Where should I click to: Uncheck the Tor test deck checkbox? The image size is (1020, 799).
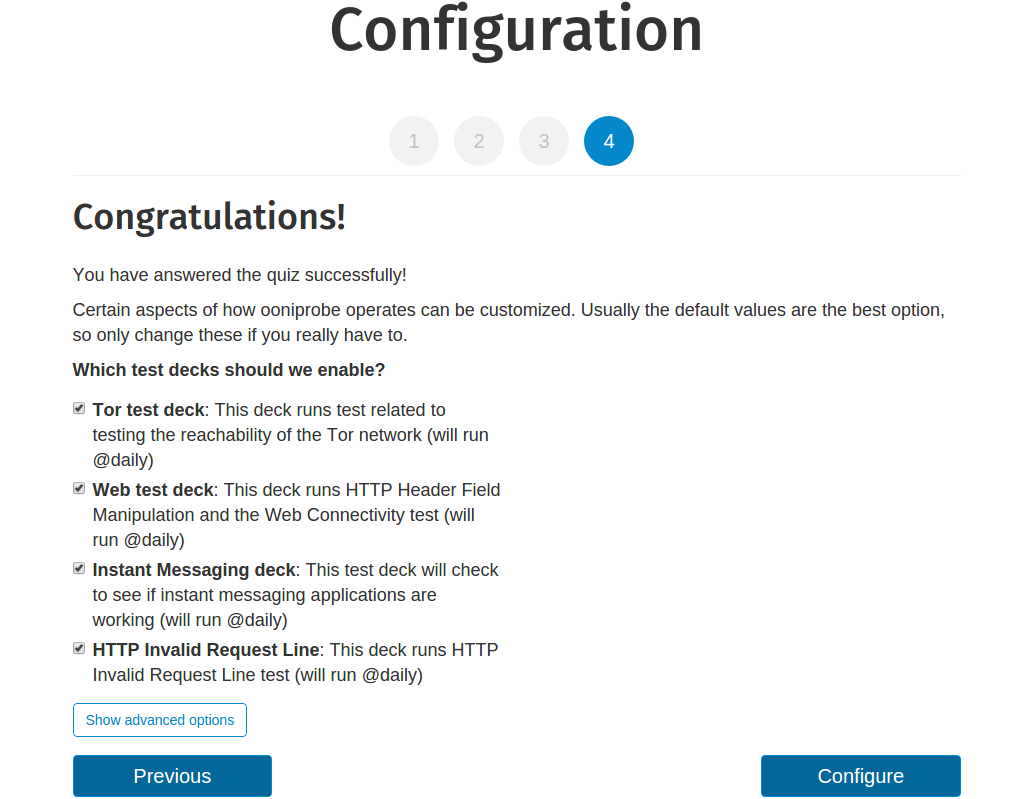[x=79, y=408]
